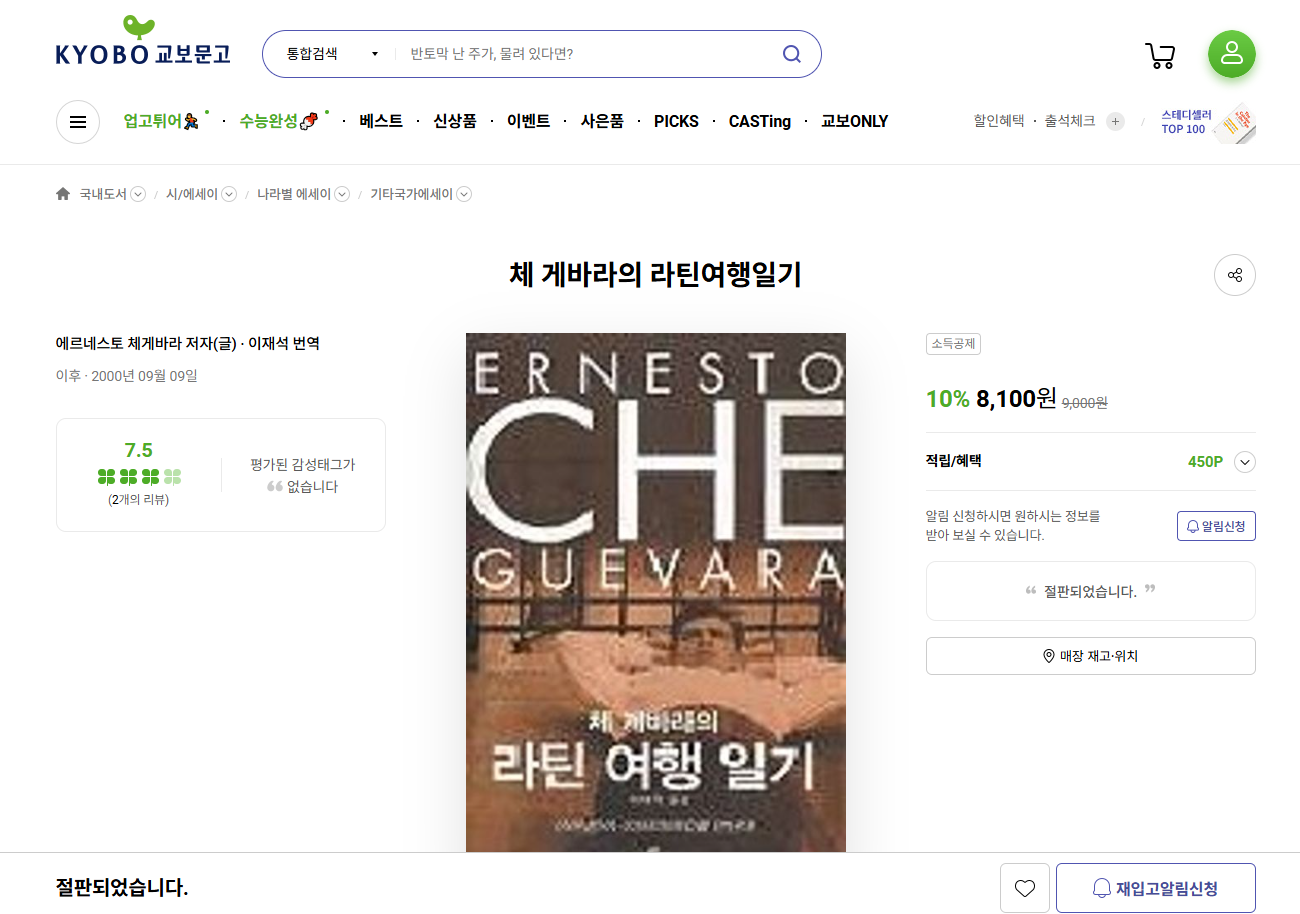This screenshot has height=914, width=1300.
Task: Click the 7.5 rating score
Action: pyautogui.click(x=139, y=450)
